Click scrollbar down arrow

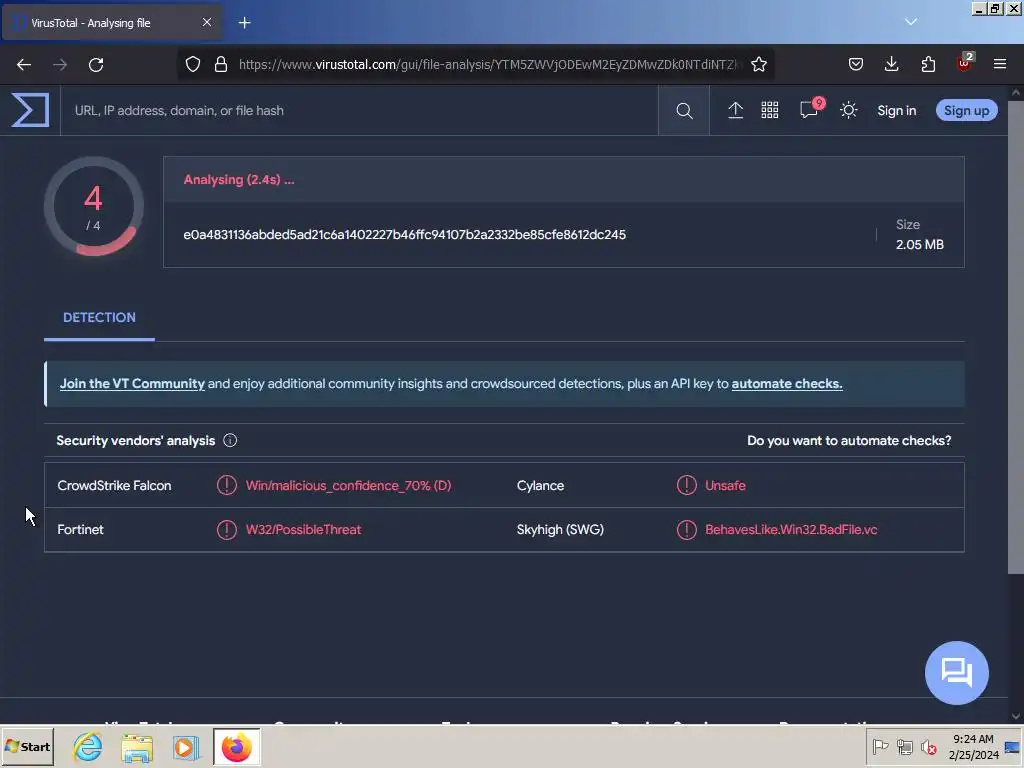tap(1016, 716)
